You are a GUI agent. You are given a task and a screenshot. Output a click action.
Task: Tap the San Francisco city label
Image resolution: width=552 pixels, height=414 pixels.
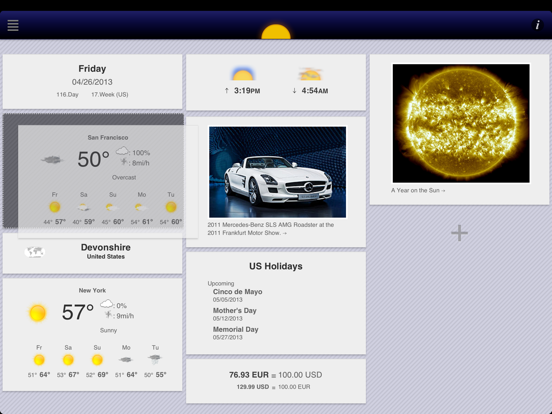pos(108,138)
